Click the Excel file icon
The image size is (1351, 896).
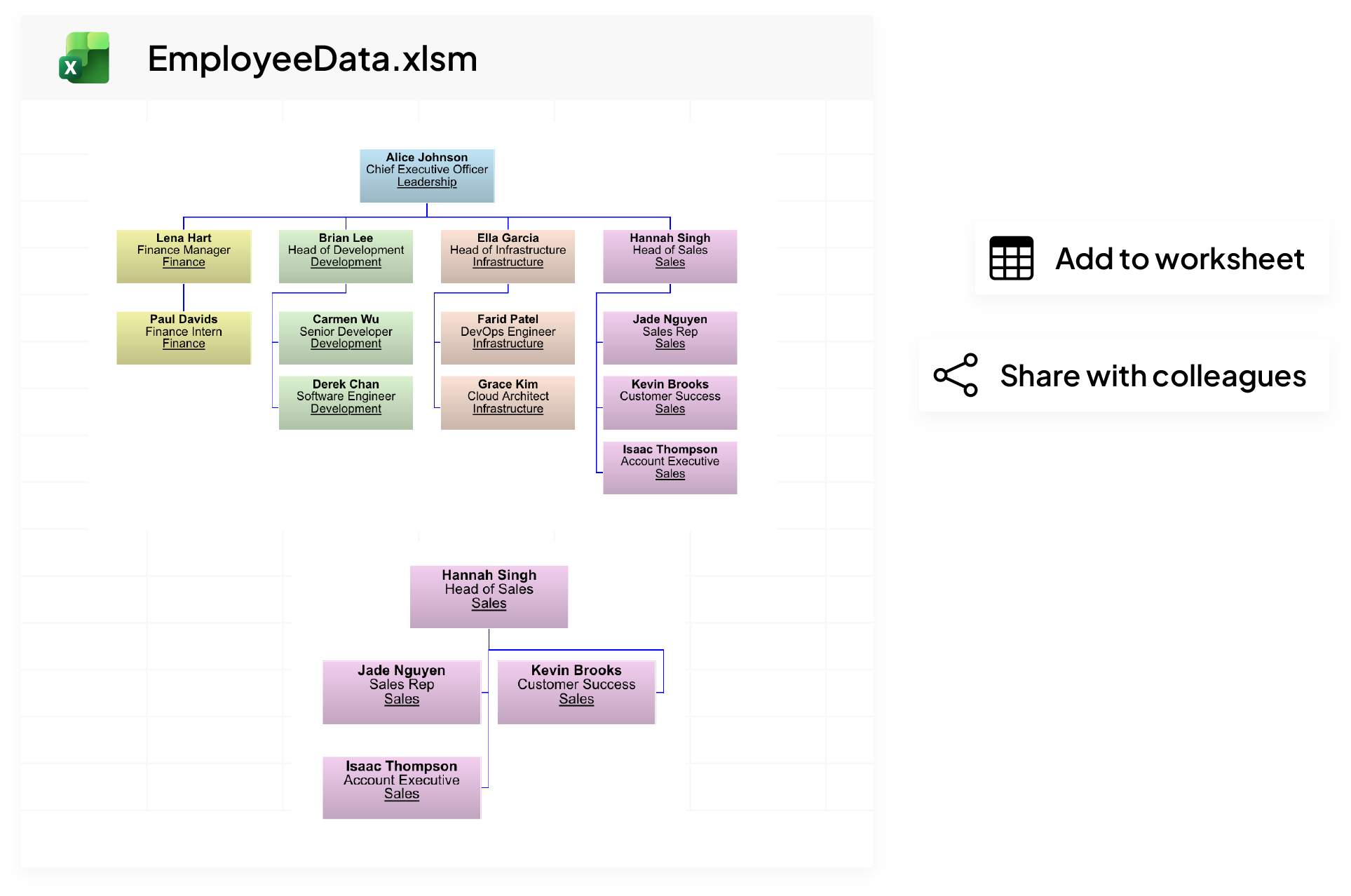tap(84, 58)
